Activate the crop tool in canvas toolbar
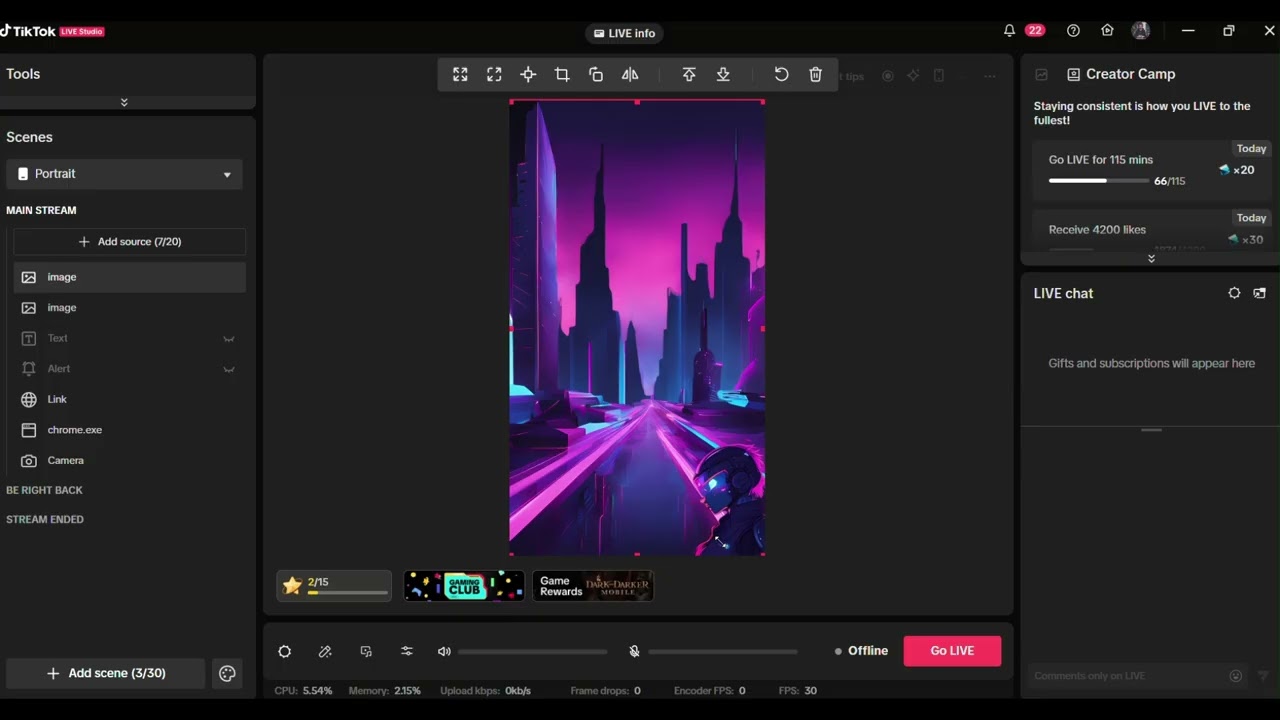The height and width of the screenshot is (720, 1280). pos(562,75)
